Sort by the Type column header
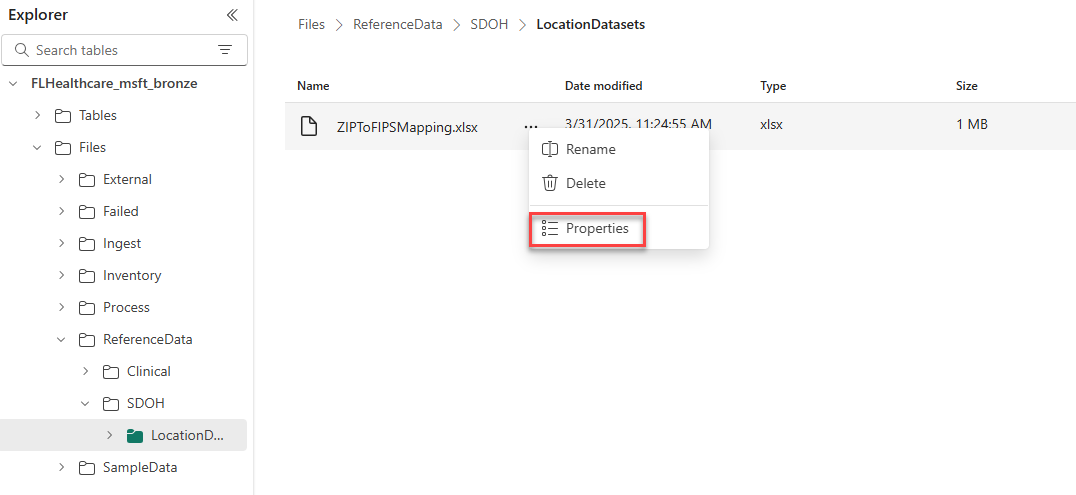Viewport: 1076px width, 495px height. coord(773,86)
